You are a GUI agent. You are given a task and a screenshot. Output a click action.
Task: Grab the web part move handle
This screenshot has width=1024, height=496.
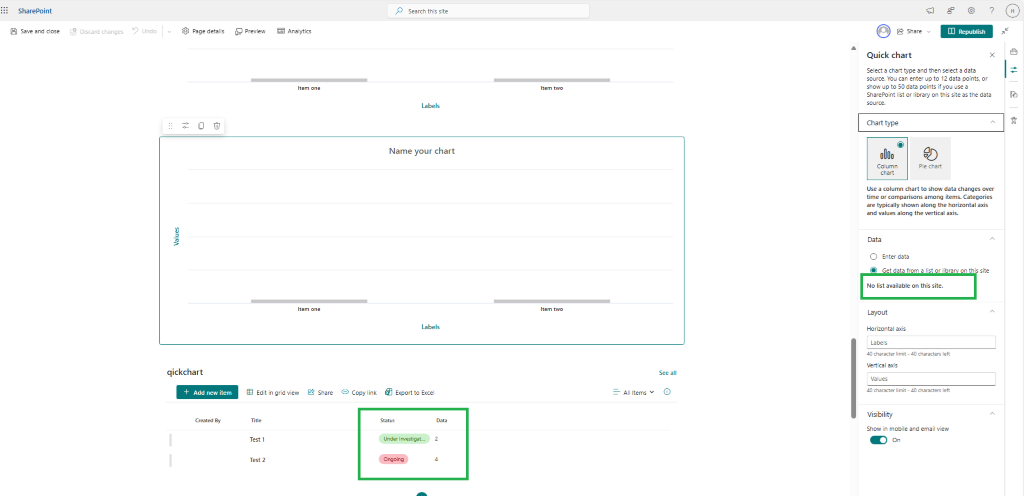pyautogui.click(x=170, y=126)
